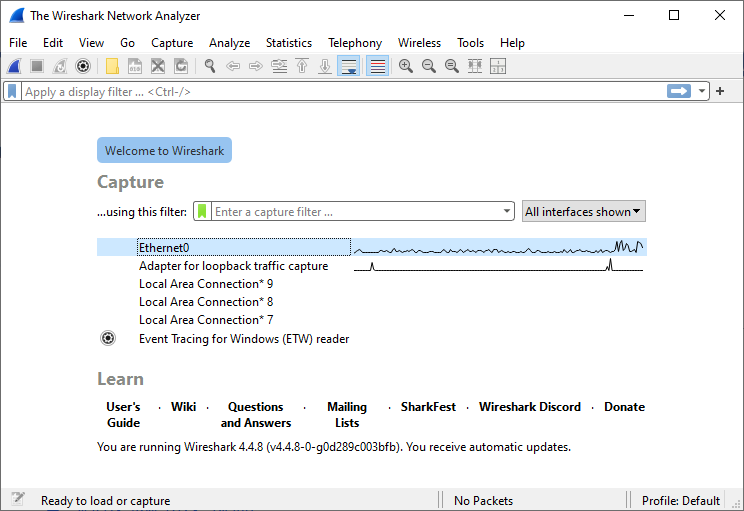Click Profile: Default in status bar

click(680, 501)
